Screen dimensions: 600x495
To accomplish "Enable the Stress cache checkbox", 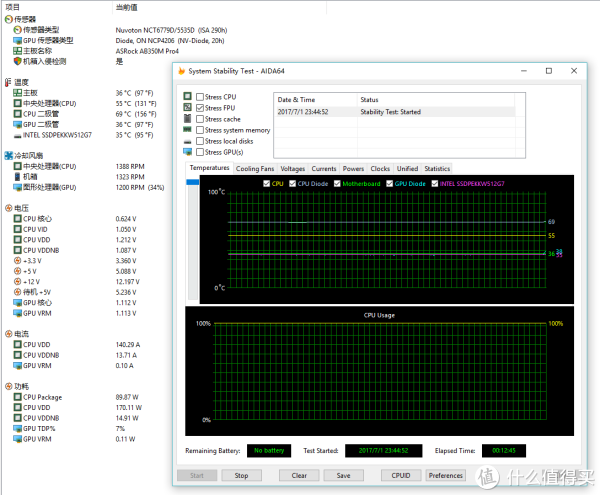I will 200,119.
